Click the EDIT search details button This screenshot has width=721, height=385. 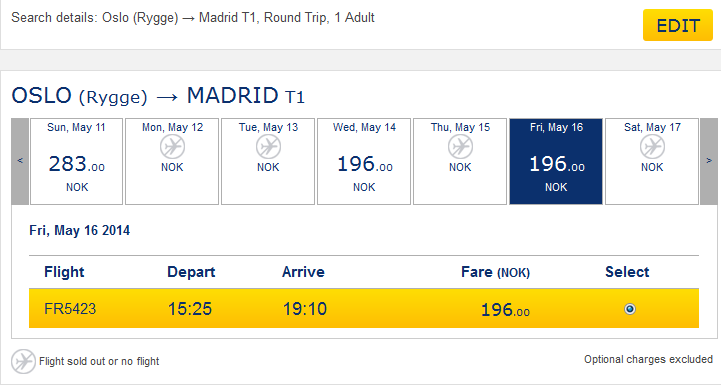click(x=678, y=25)
